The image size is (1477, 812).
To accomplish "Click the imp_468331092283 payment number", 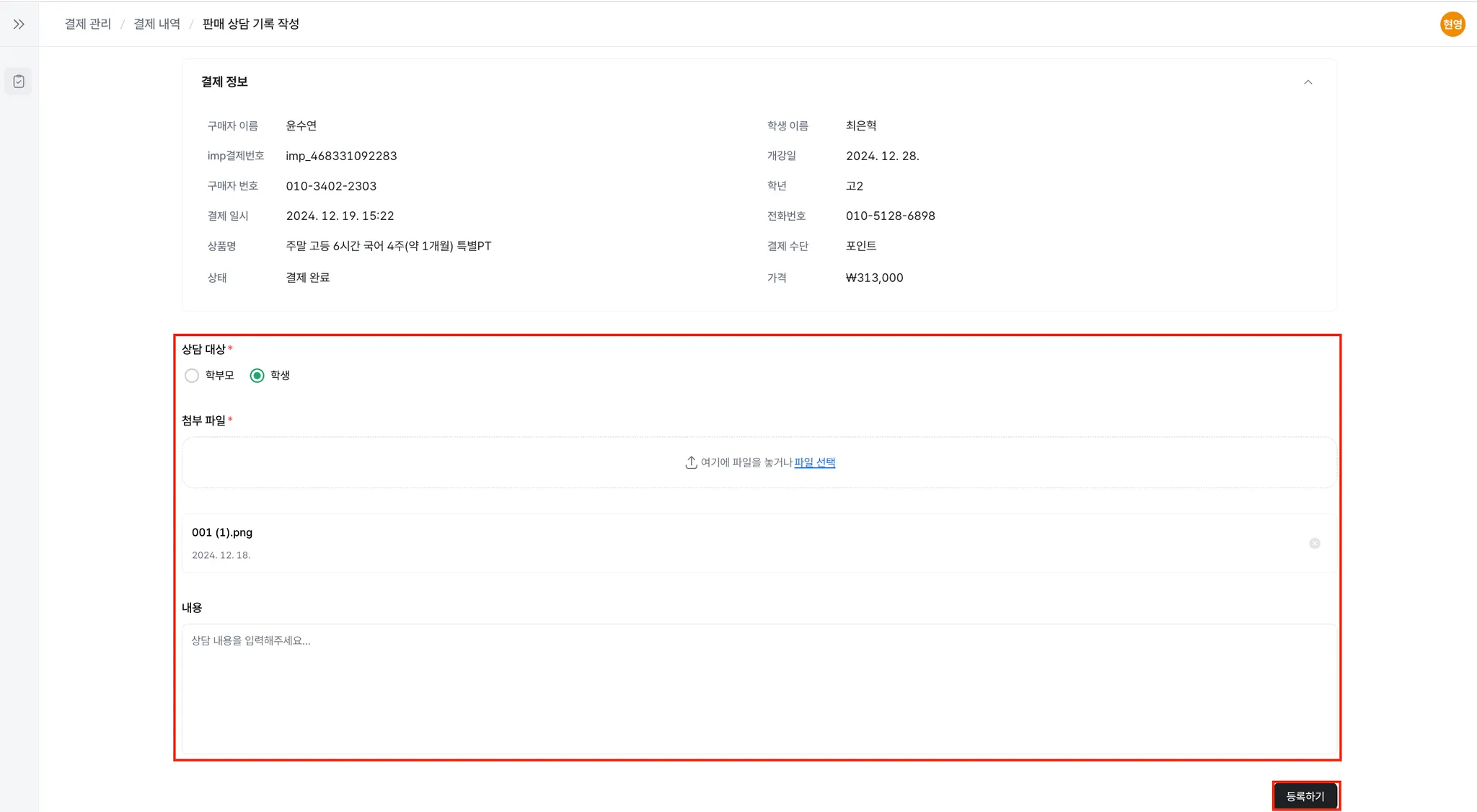I will click(341, 156).
